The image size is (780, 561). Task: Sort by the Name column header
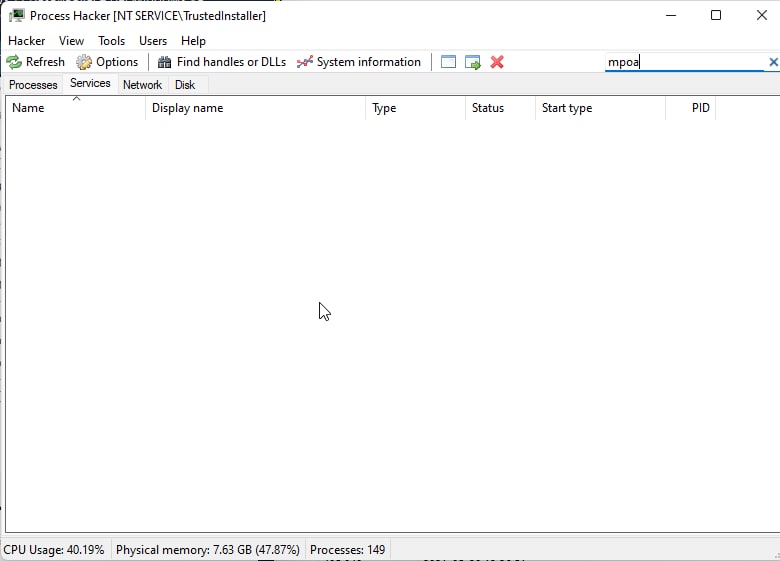[76, 108]
